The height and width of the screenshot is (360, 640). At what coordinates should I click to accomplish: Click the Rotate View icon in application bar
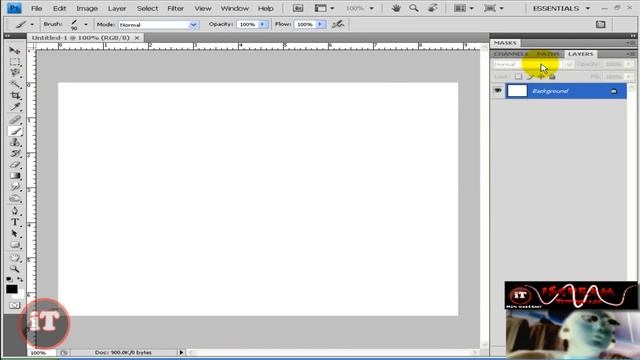[432, 8]
